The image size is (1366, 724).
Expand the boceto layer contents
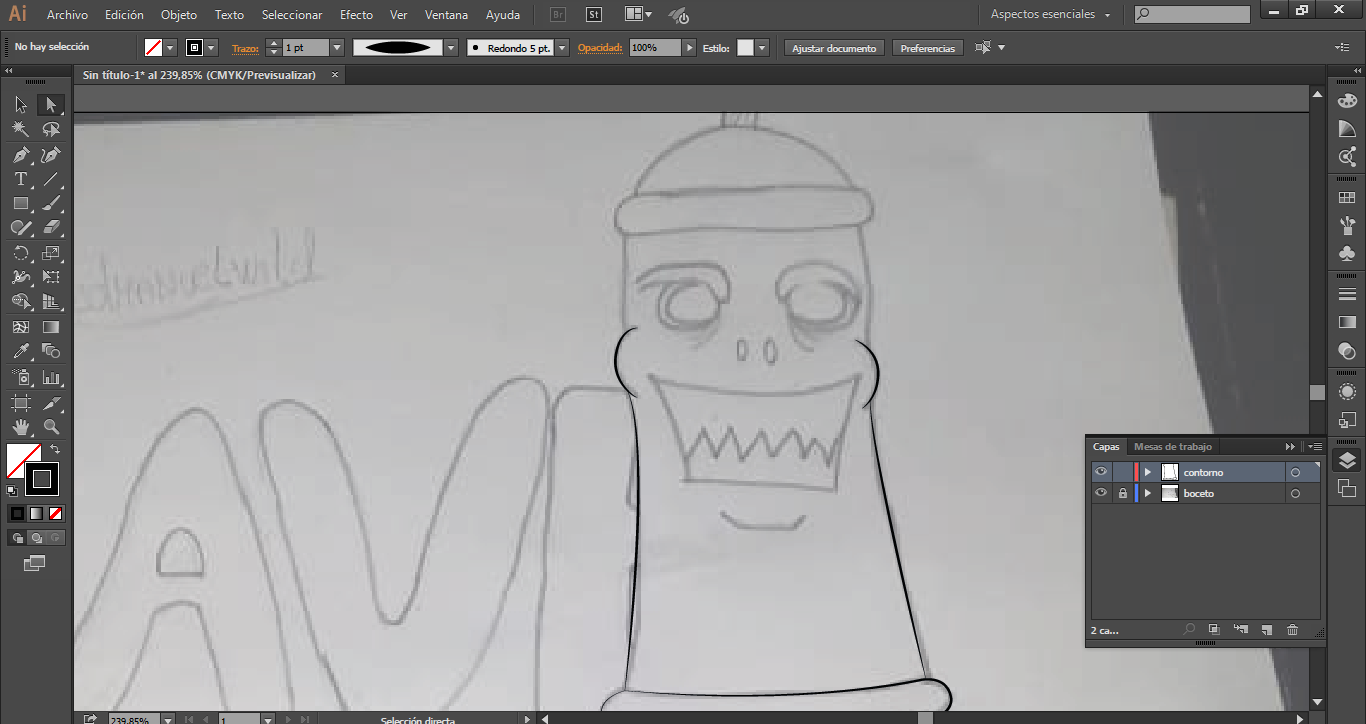point(1148,493)
